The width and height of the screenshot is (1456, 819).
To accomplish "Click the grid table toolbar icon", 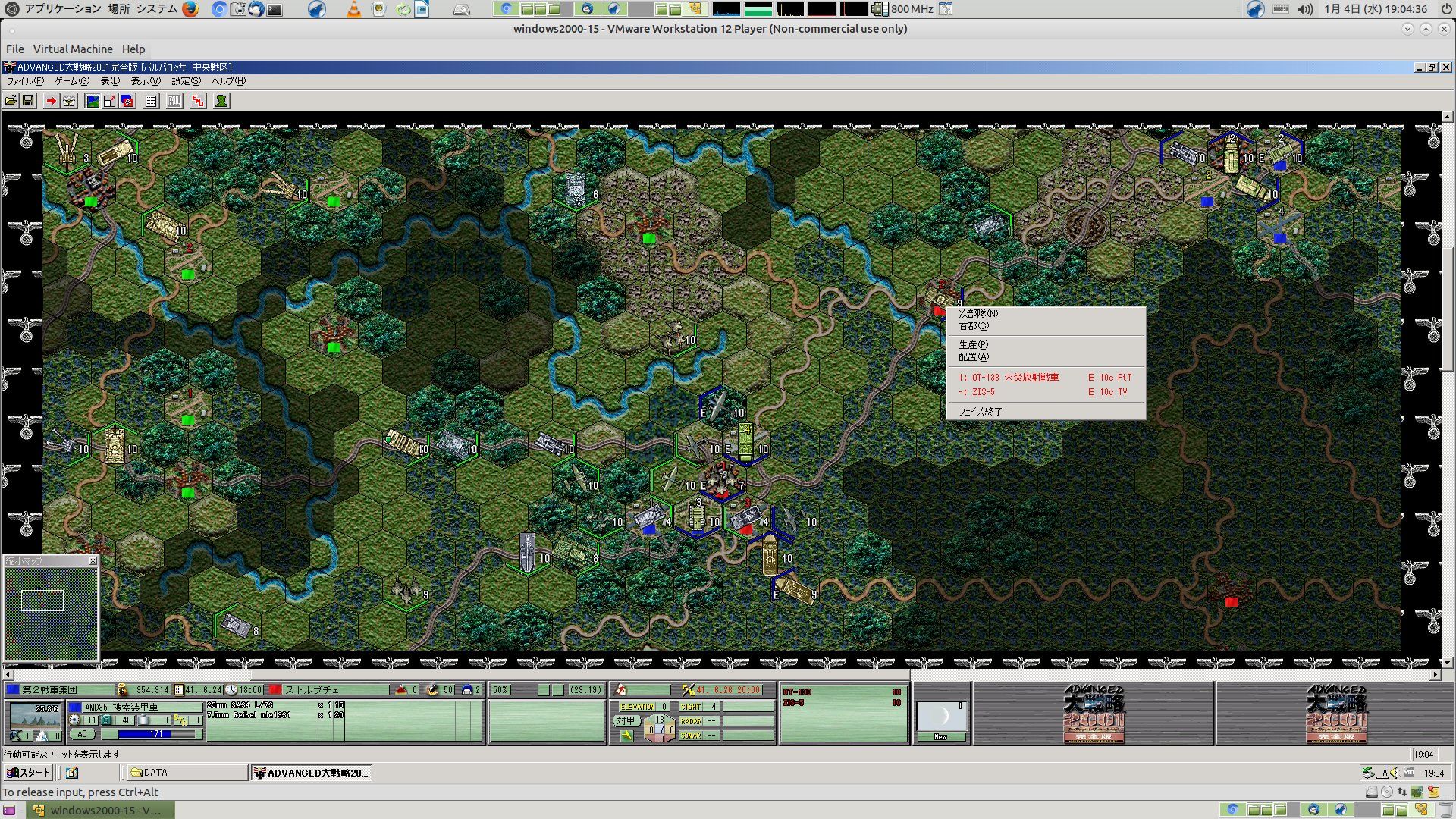I will click(151, 101).
